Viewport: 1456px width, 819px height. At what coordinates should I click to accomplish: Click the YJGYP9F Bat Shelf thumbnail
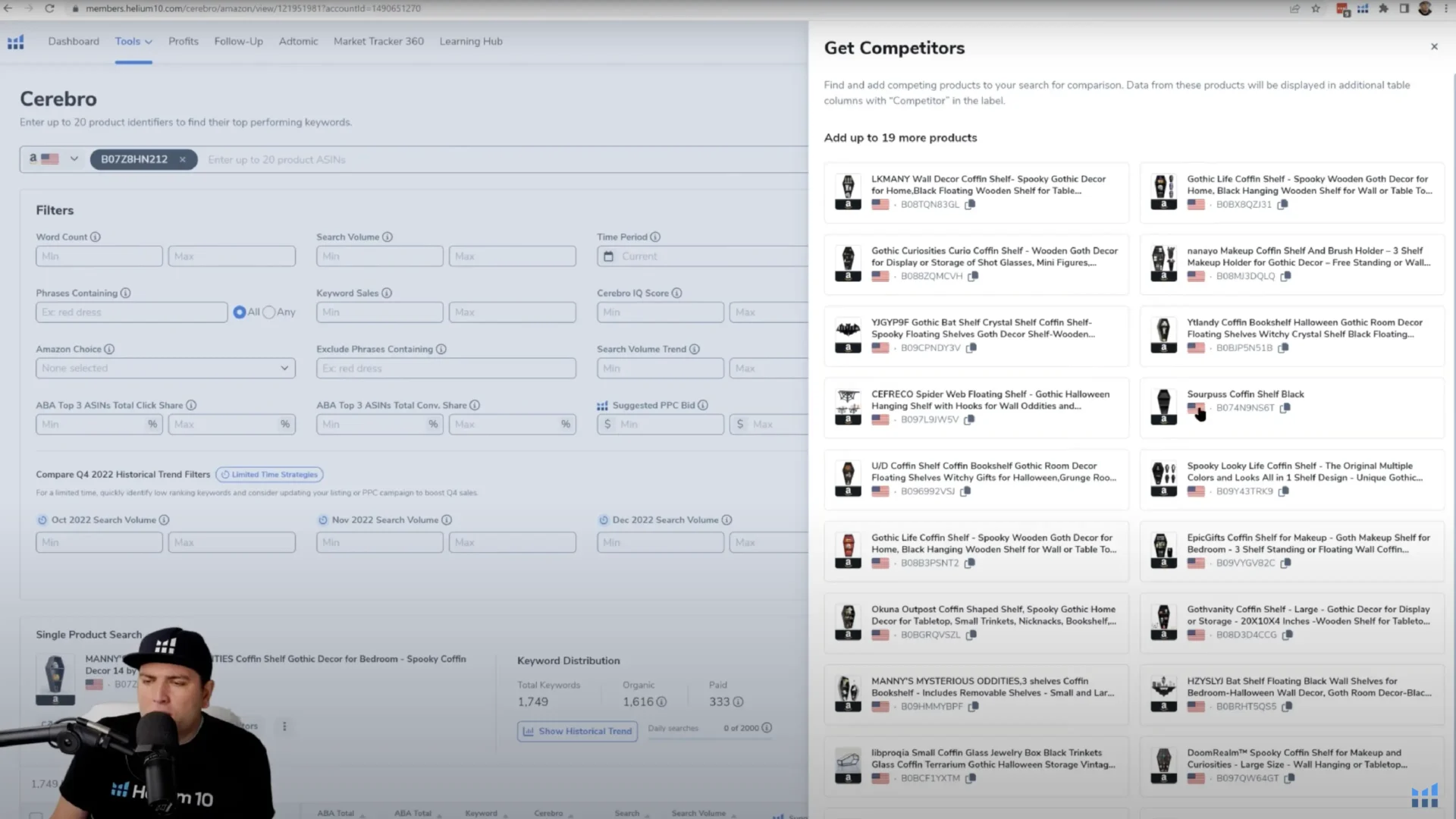tap(848, 336)
